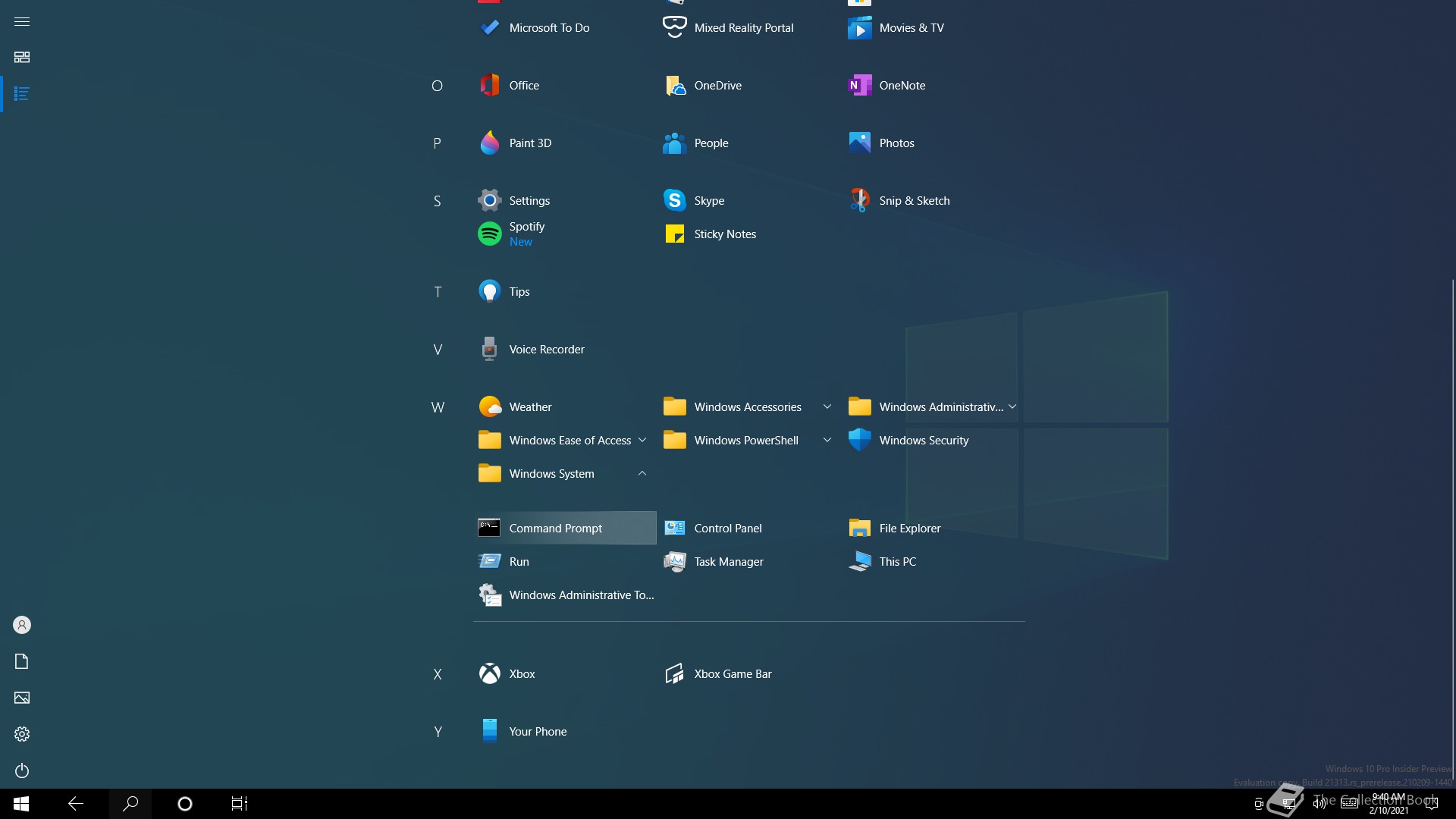The width and height of the screenshot is (1456, 819).
Task: Open Snip & Sketch icon
Action: click(x=860, y=201)
